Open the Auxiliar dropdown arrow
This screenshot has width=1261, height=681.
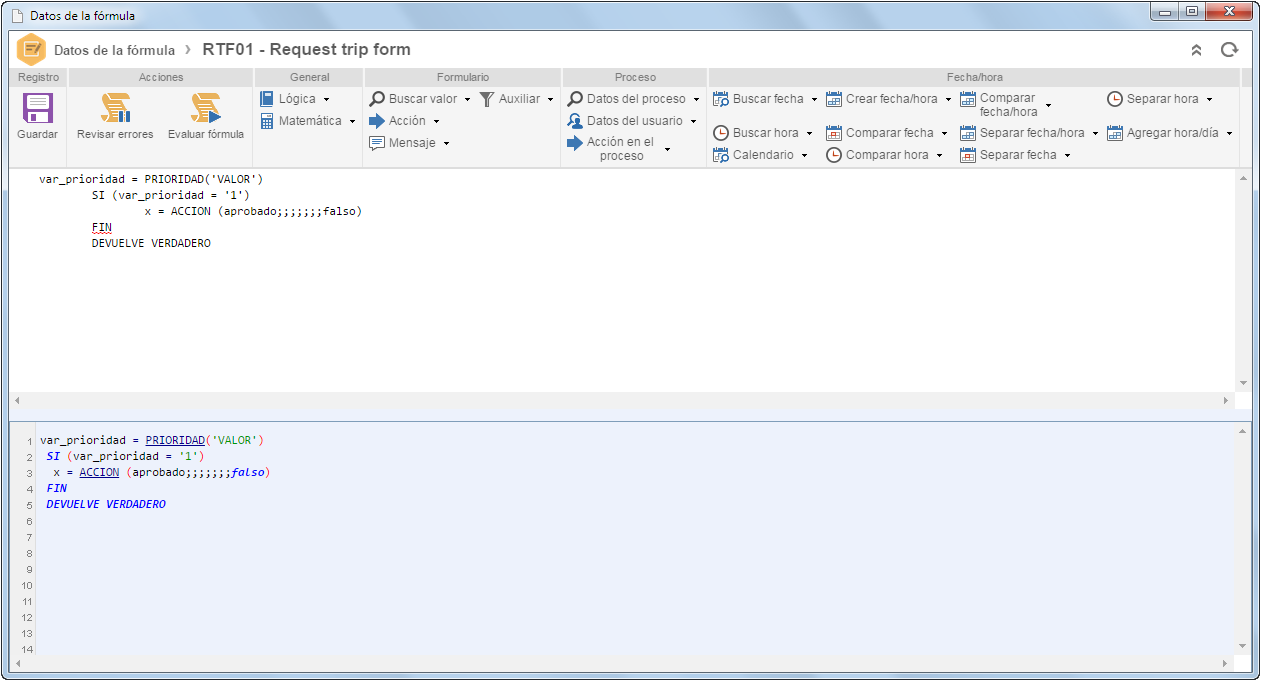point(550,100)
